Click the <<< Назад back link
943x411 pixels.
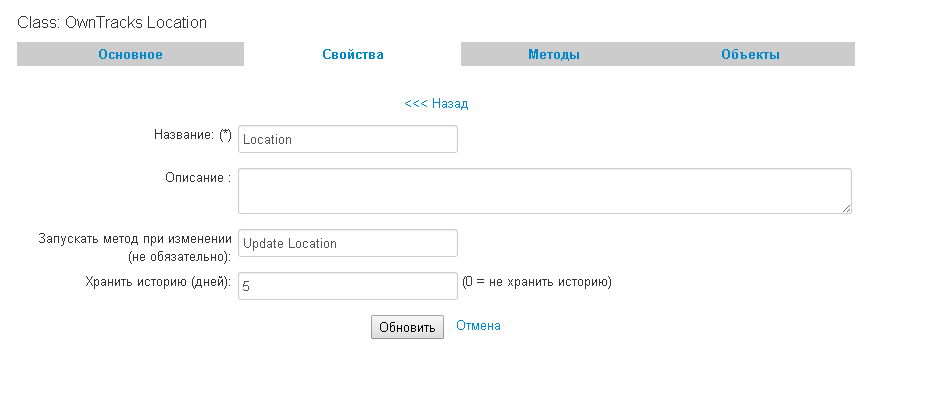436,103
